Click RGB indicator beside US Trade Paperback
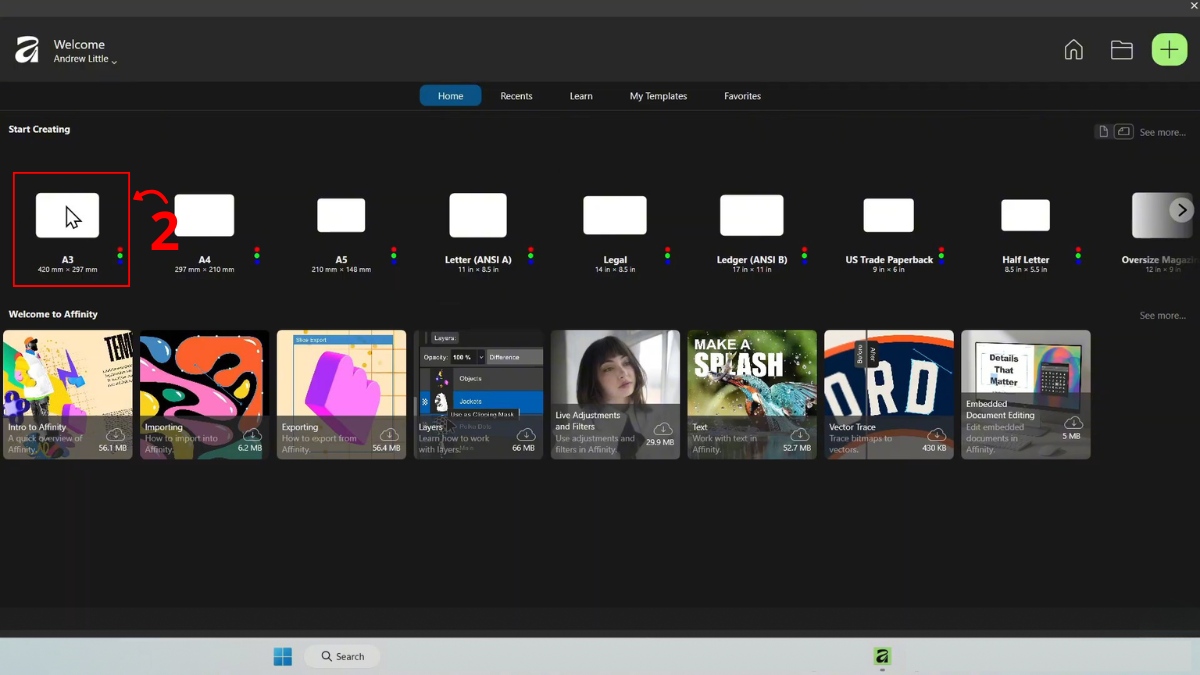 (x=941, y=255)
